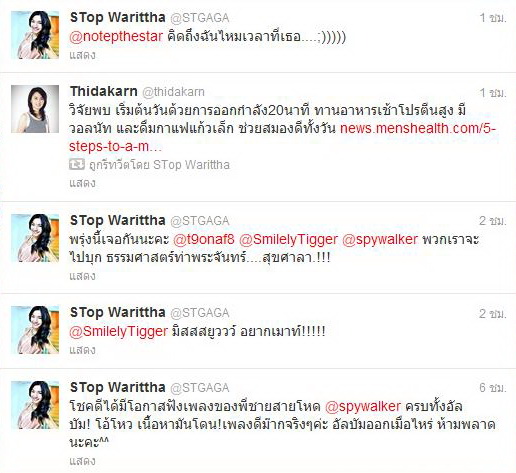
Task: Open the Thidakarn profile avatar
Action: pos(35,109)
